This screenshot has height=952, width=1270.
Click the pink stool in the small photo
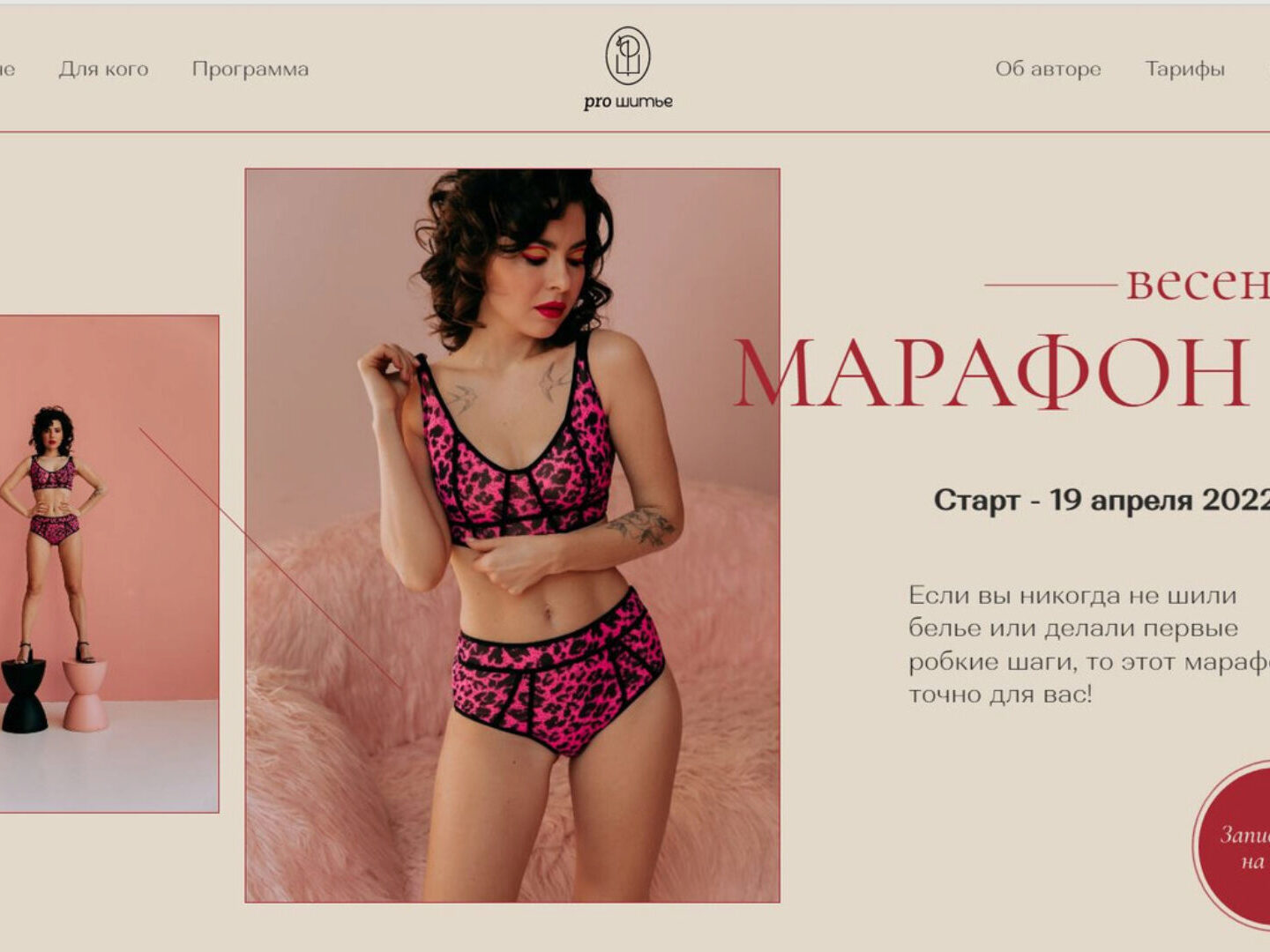[85, 695]
